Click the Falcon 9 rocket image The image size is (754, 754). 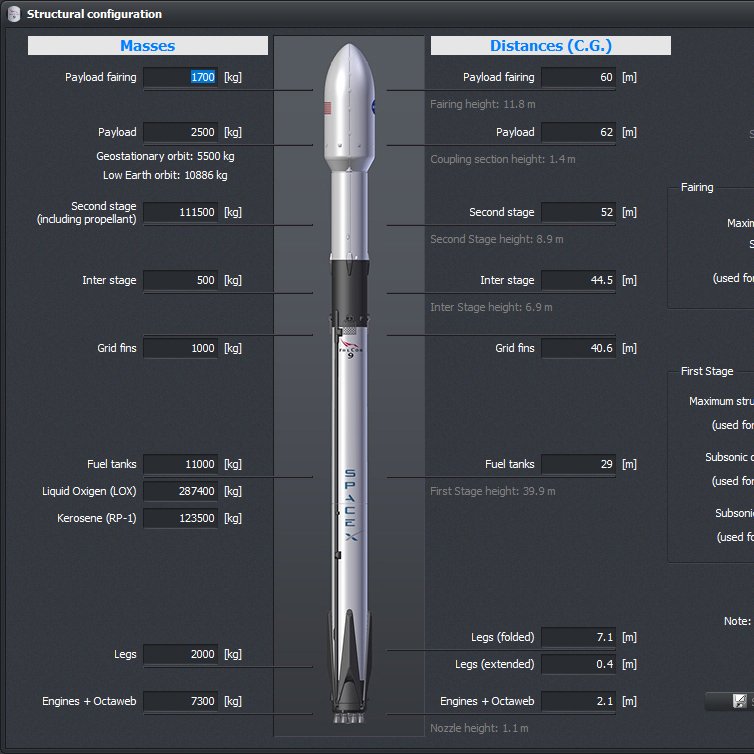tap(350, 384)
